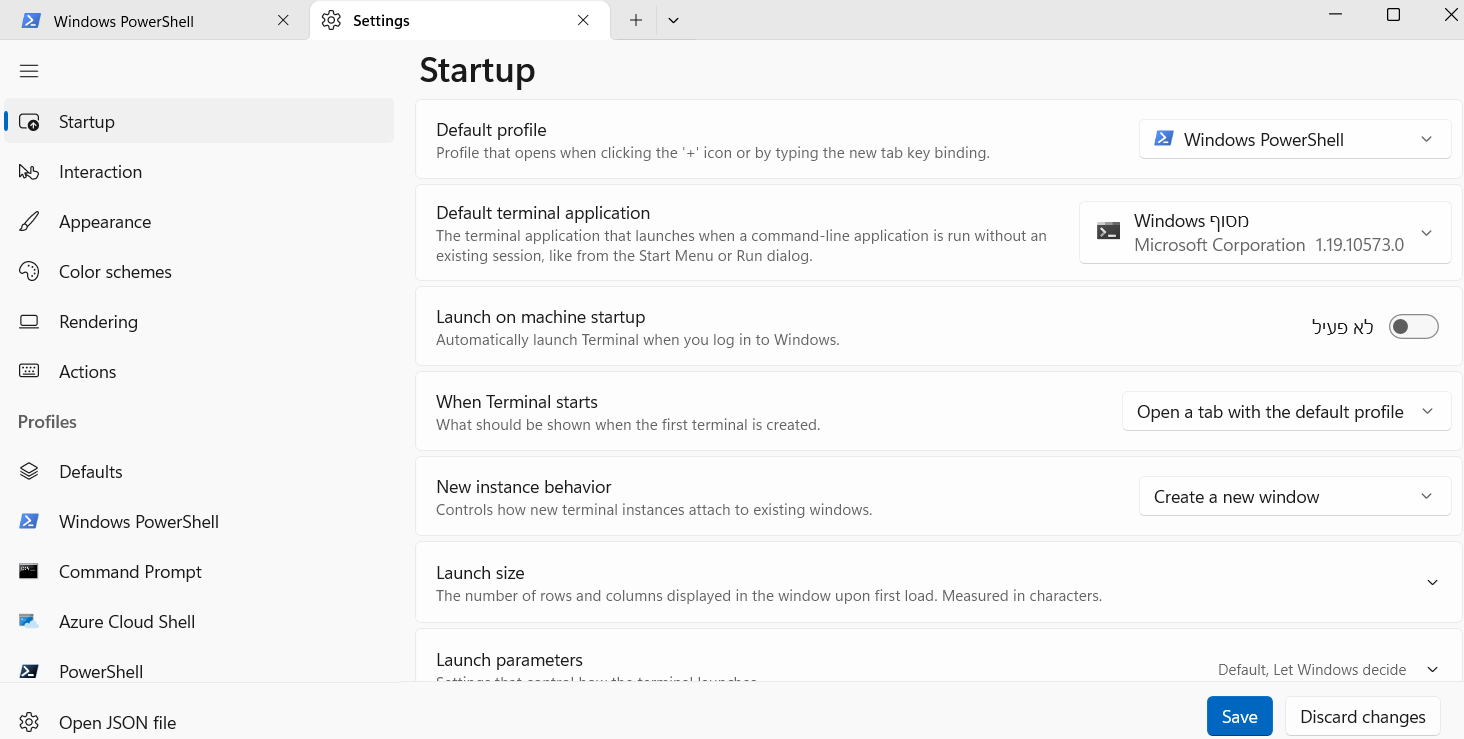Open the New instance behavior dropdown
This screenshot has height=739, width=1464.
[1295, 497]
